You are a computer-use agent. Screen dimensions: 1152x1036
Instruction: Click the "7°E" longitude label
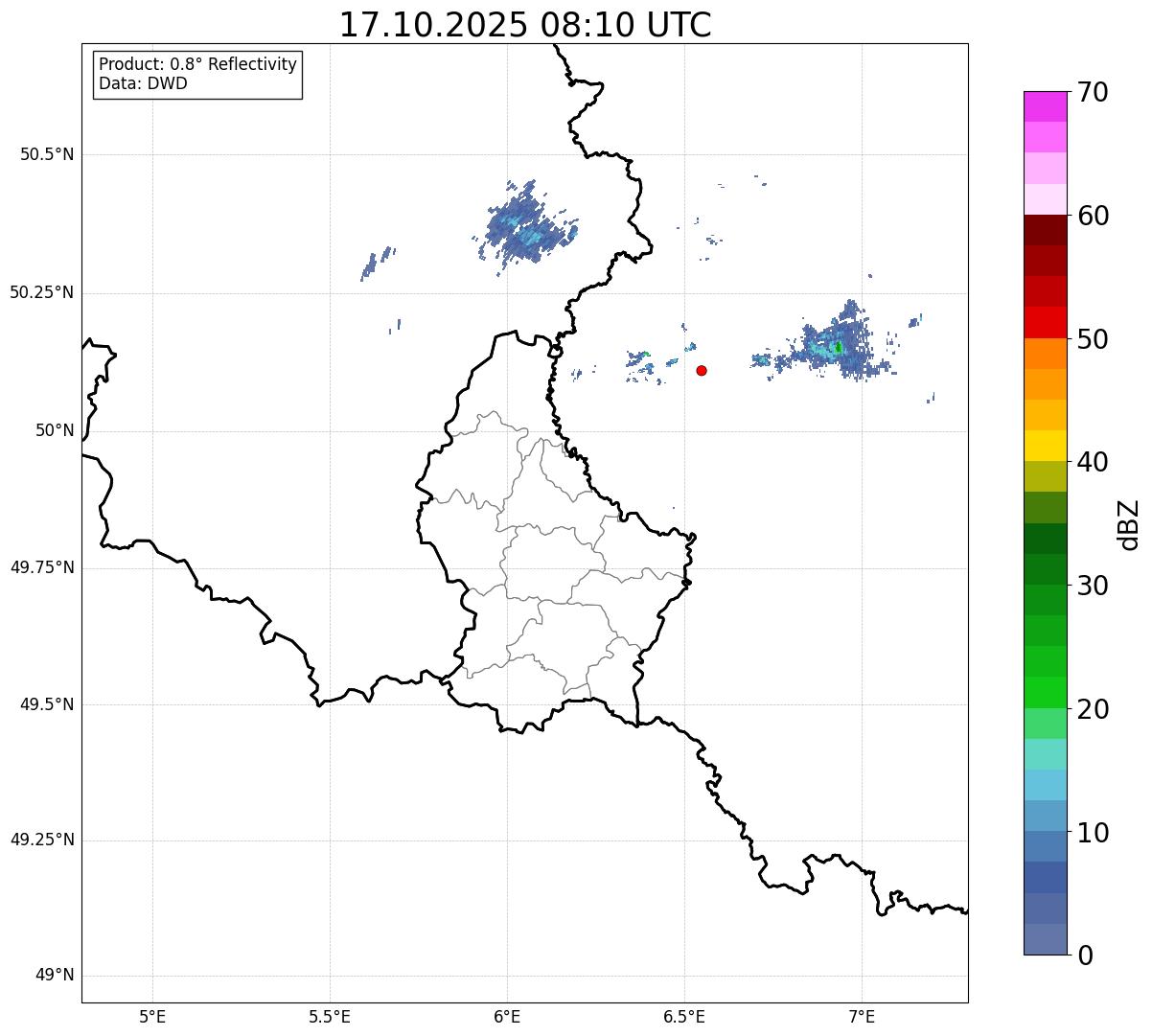point(862,1017)
